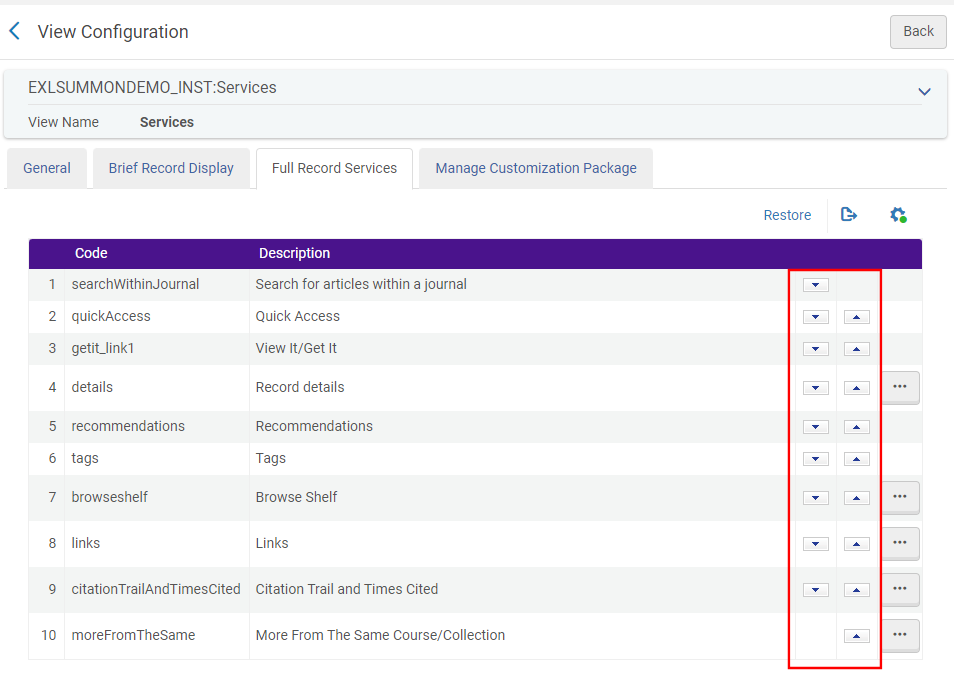954x683 pixels.
Task: Move moreFromTheSame row up
Action: point(857,636)
